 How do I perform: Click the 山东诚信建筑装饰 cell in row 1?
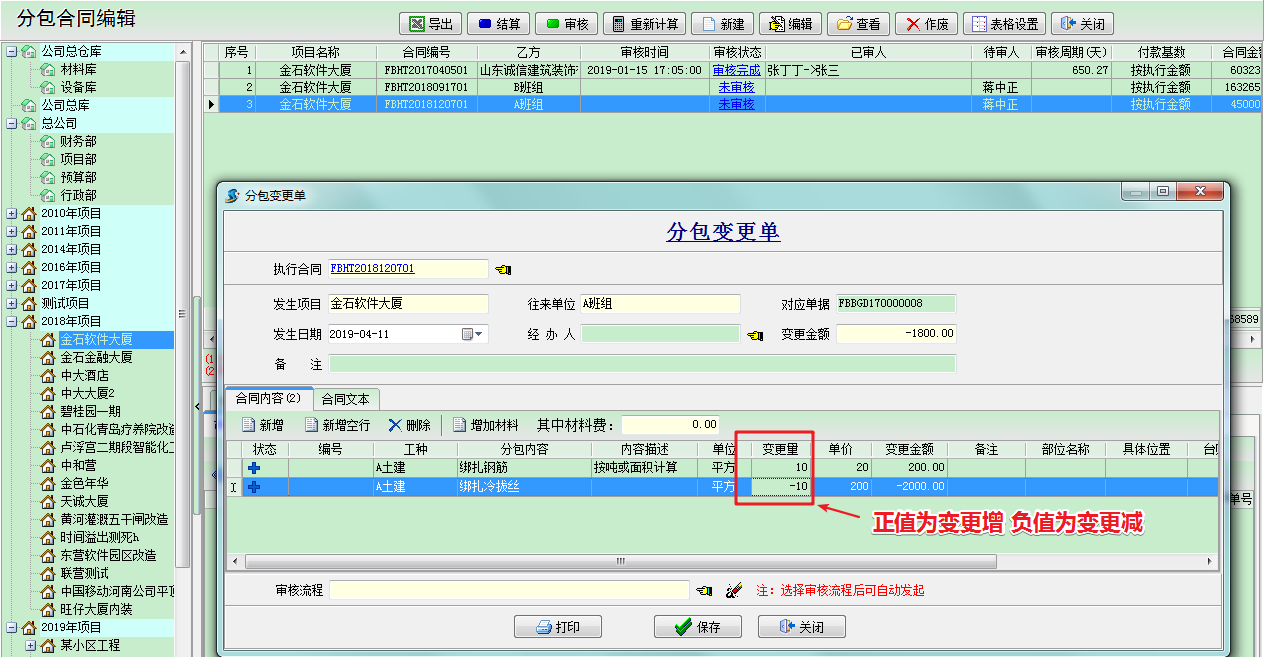point(528,70)
